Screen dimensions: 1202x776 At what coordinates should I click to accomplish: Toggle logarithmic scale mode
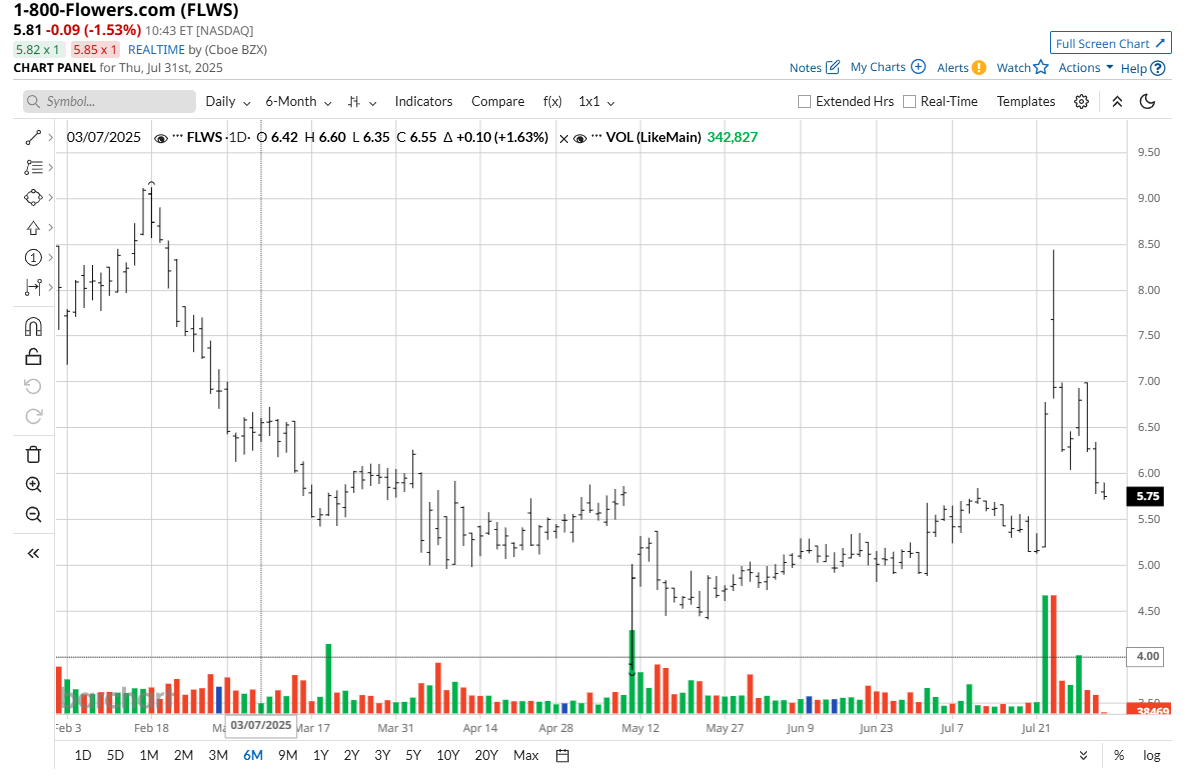1151,755
